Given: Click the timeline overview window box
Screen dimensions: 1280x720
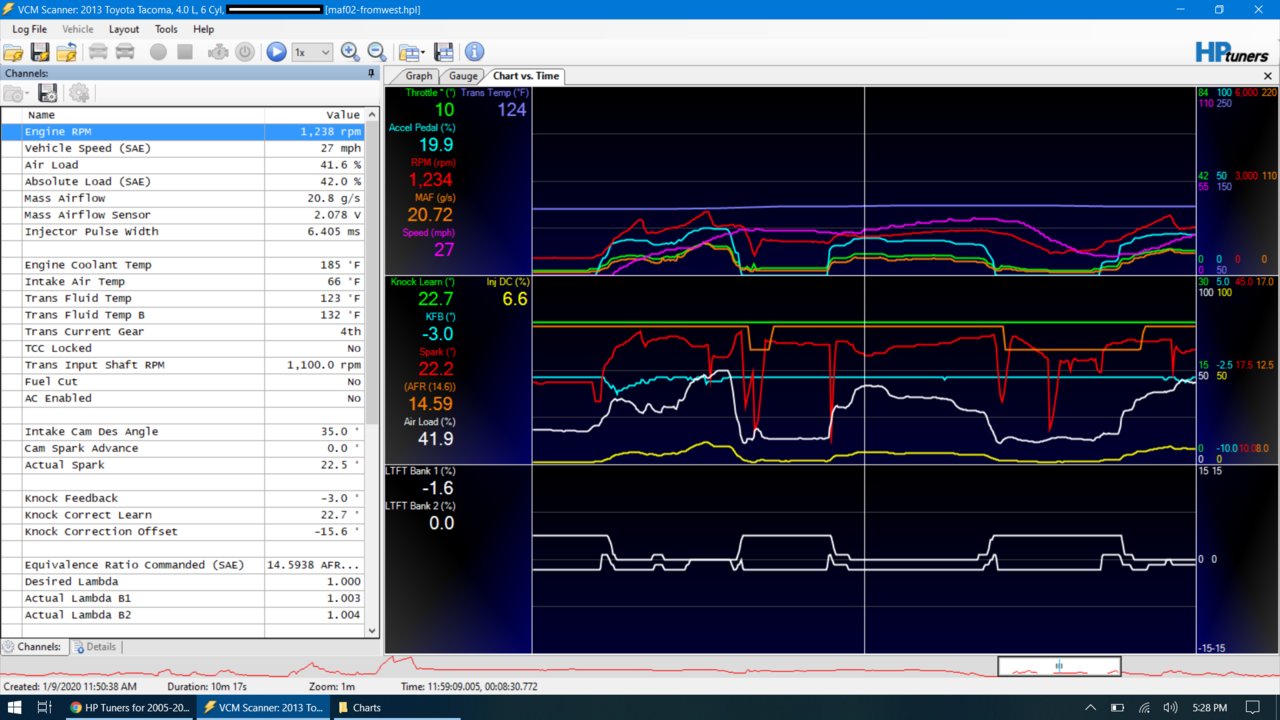Looking at the screenshot, I should tap(1059, 666).
